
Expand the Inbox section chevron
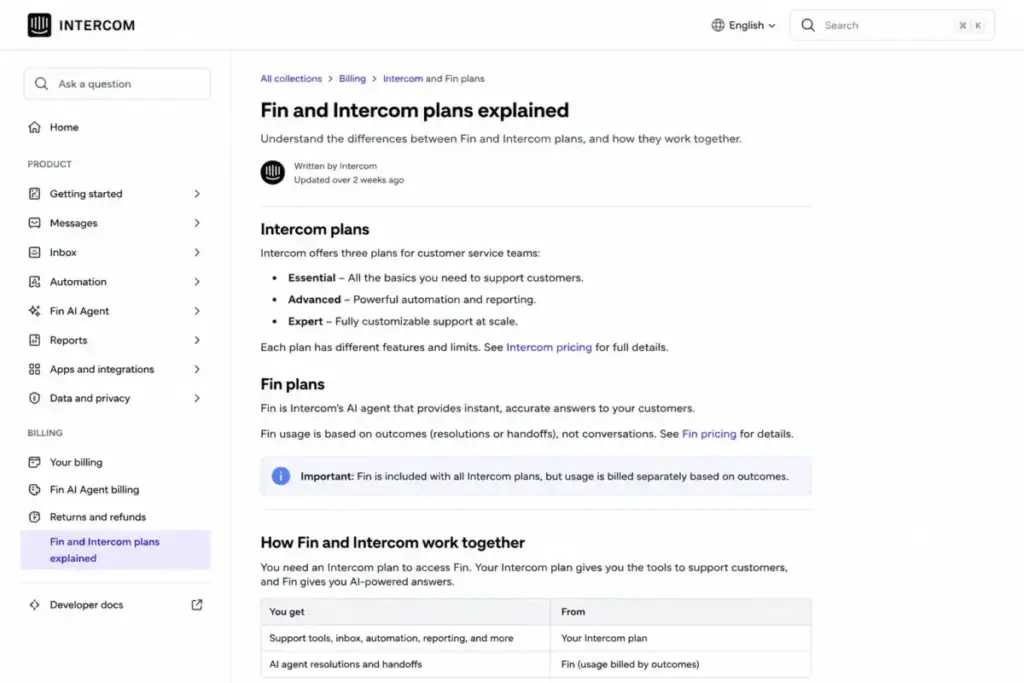197,252
